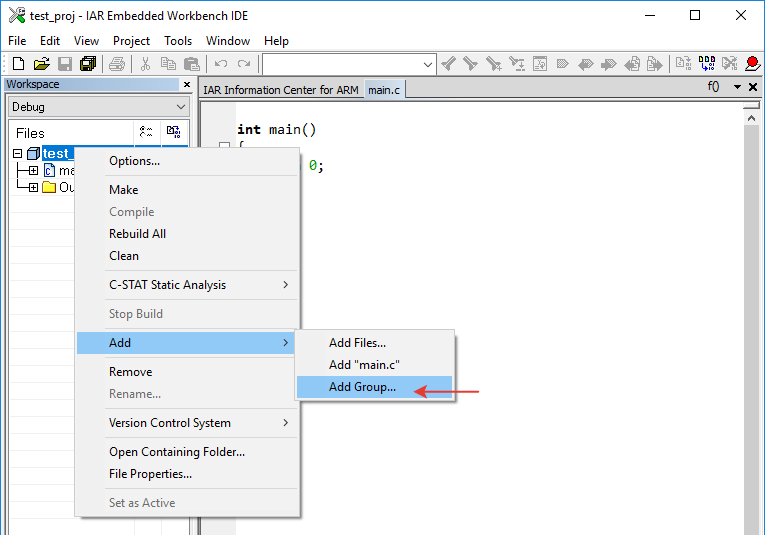The height and width of the screenshot is (535, 765).
Task: Open the Project menu
Action: pyautogui.click(x=131, y=41)
